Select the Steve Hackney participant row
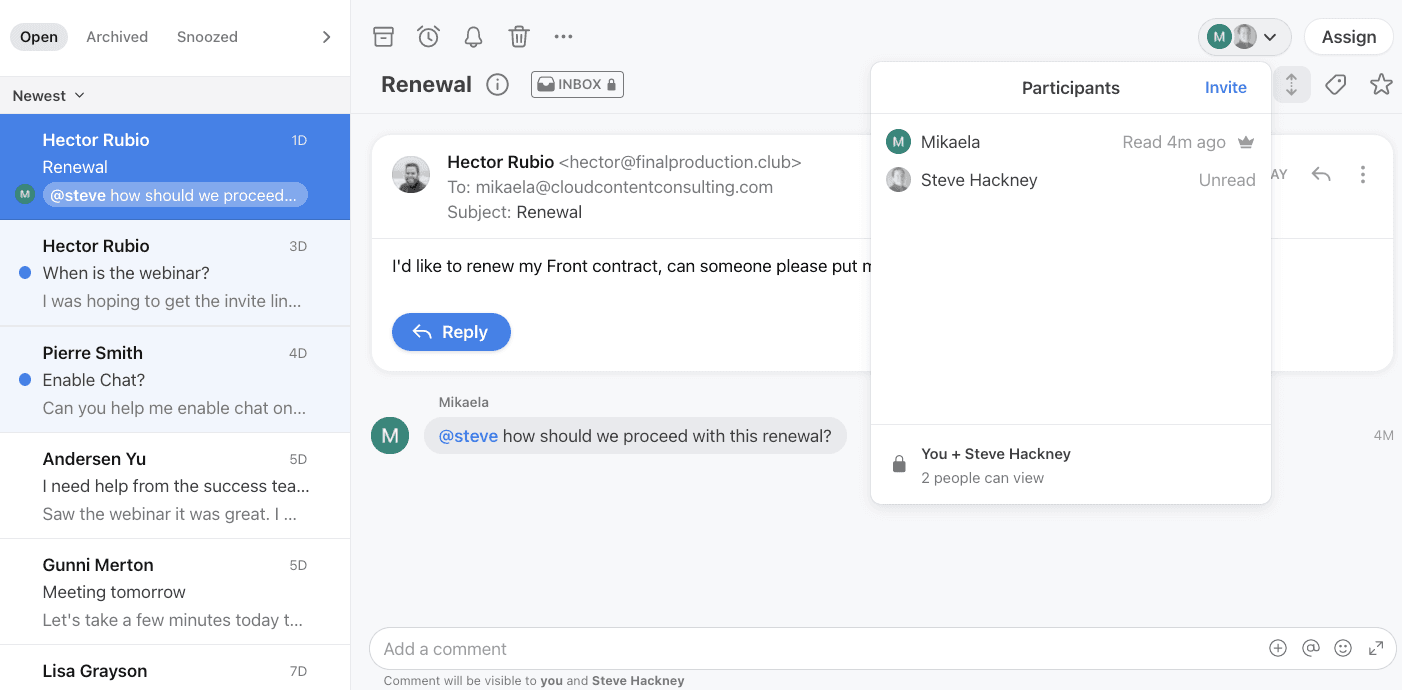Viewport: 1402px width, 690px height. pyautogui.click(x=1070, y=180)
